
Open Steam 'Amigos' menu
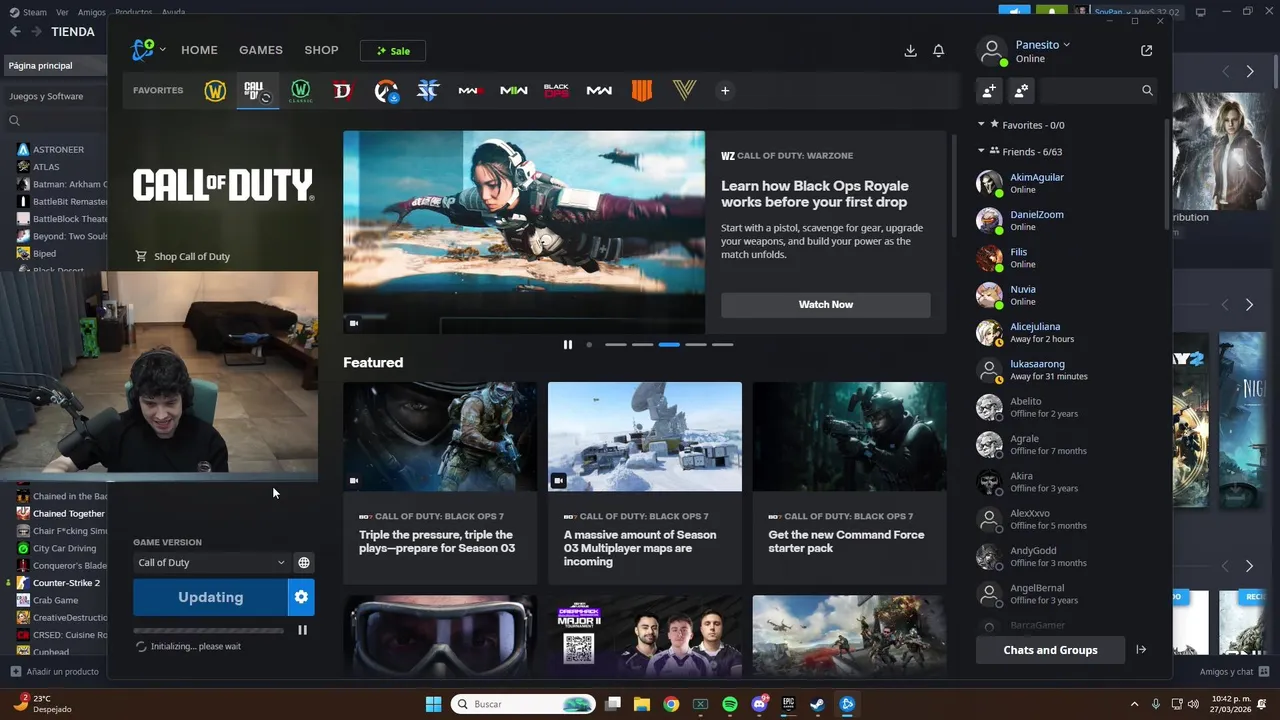92,12
